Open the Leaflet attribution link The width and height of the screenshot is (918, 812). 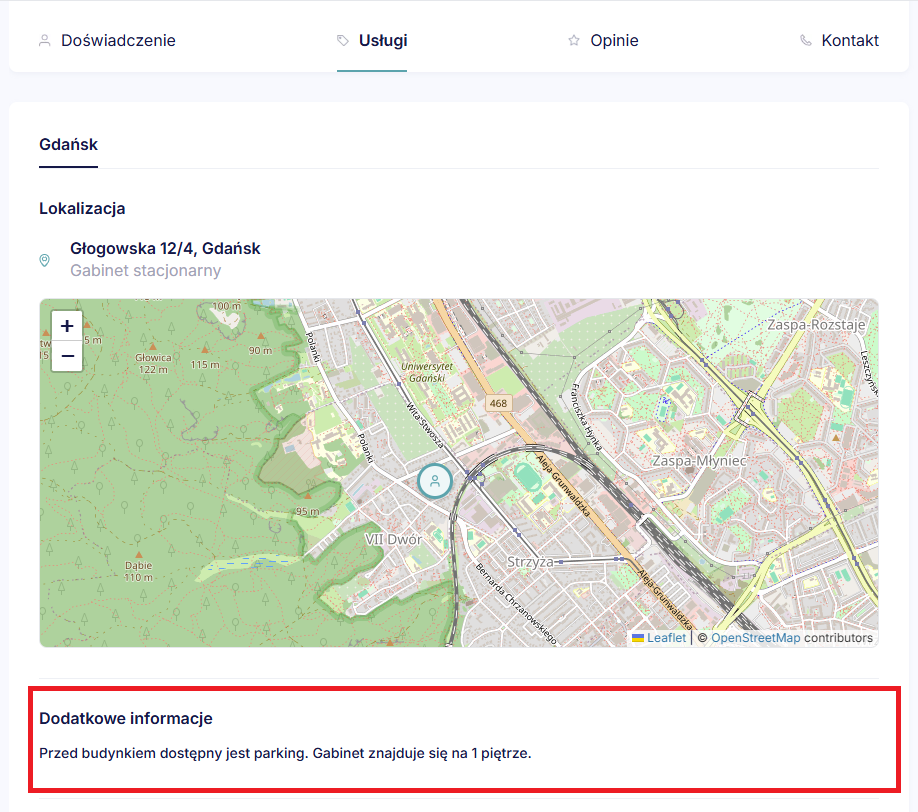[666, 638]
